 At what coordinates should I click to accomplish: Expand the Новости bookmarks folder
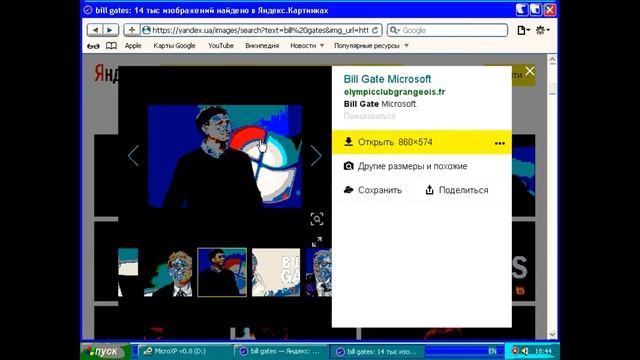307,46
